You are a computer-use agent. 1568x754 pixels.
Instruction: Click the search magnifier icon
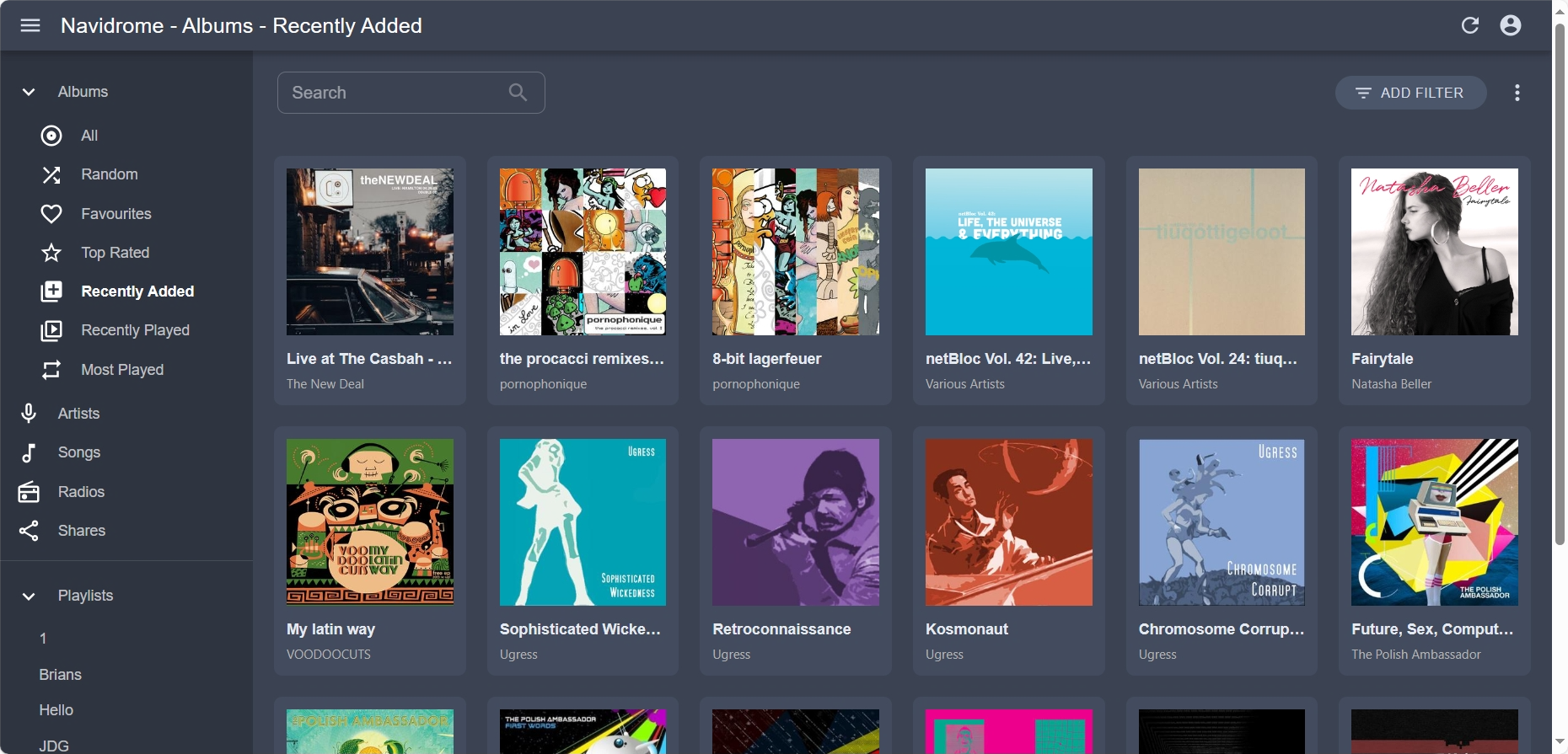pyautogui.click(x=518, y=93)
